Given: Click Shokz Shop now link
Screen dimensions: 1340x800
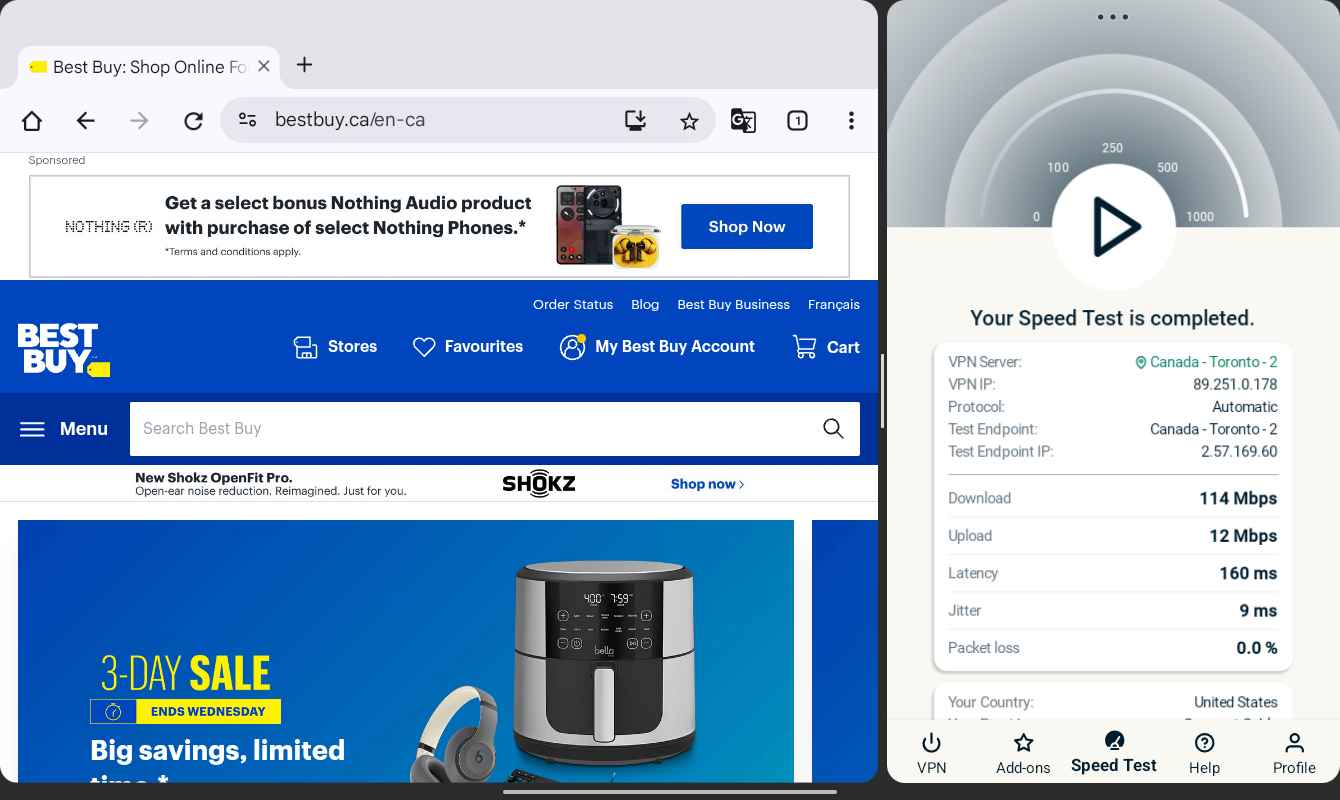Looking at the screenshot, I should [x=707, y=484].
